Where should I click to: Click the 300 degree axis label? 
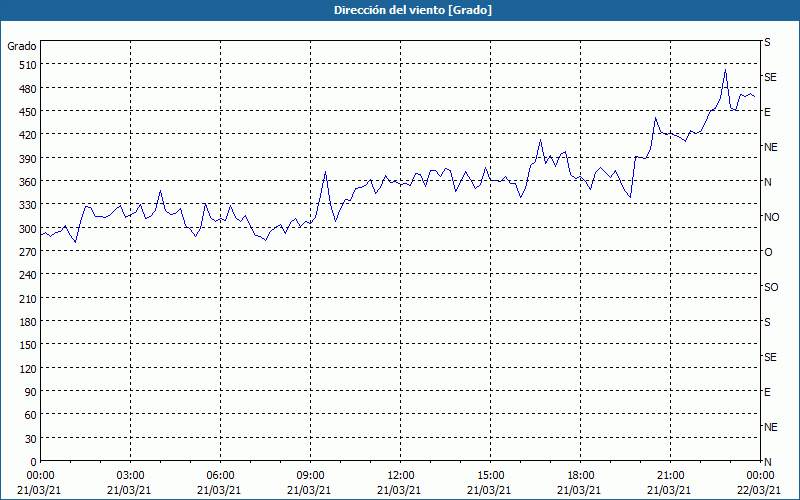point(28,229)
